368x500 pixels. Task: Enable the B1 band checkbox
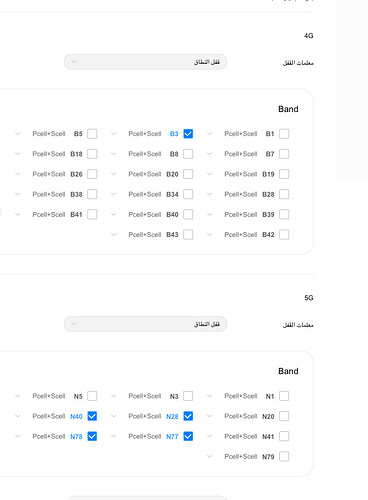pos(284,134)
